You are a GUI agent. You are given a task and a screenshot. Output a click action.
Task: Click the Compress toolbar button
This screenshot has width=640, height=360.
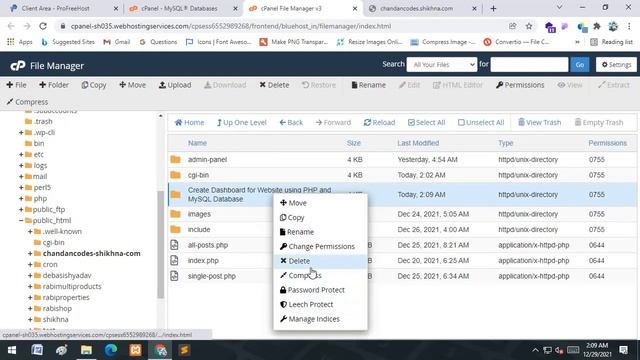pos(27,102)
